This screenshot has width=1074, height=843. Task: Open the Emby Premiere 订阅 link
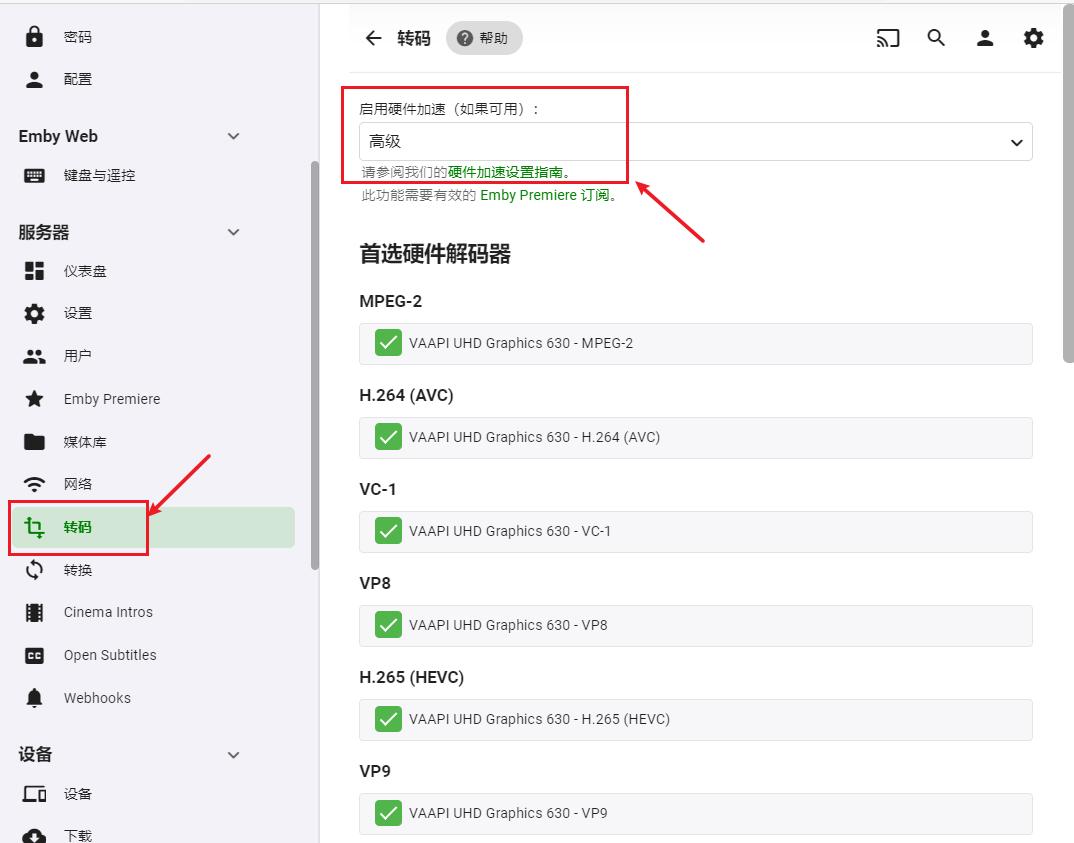click(549, 195)
